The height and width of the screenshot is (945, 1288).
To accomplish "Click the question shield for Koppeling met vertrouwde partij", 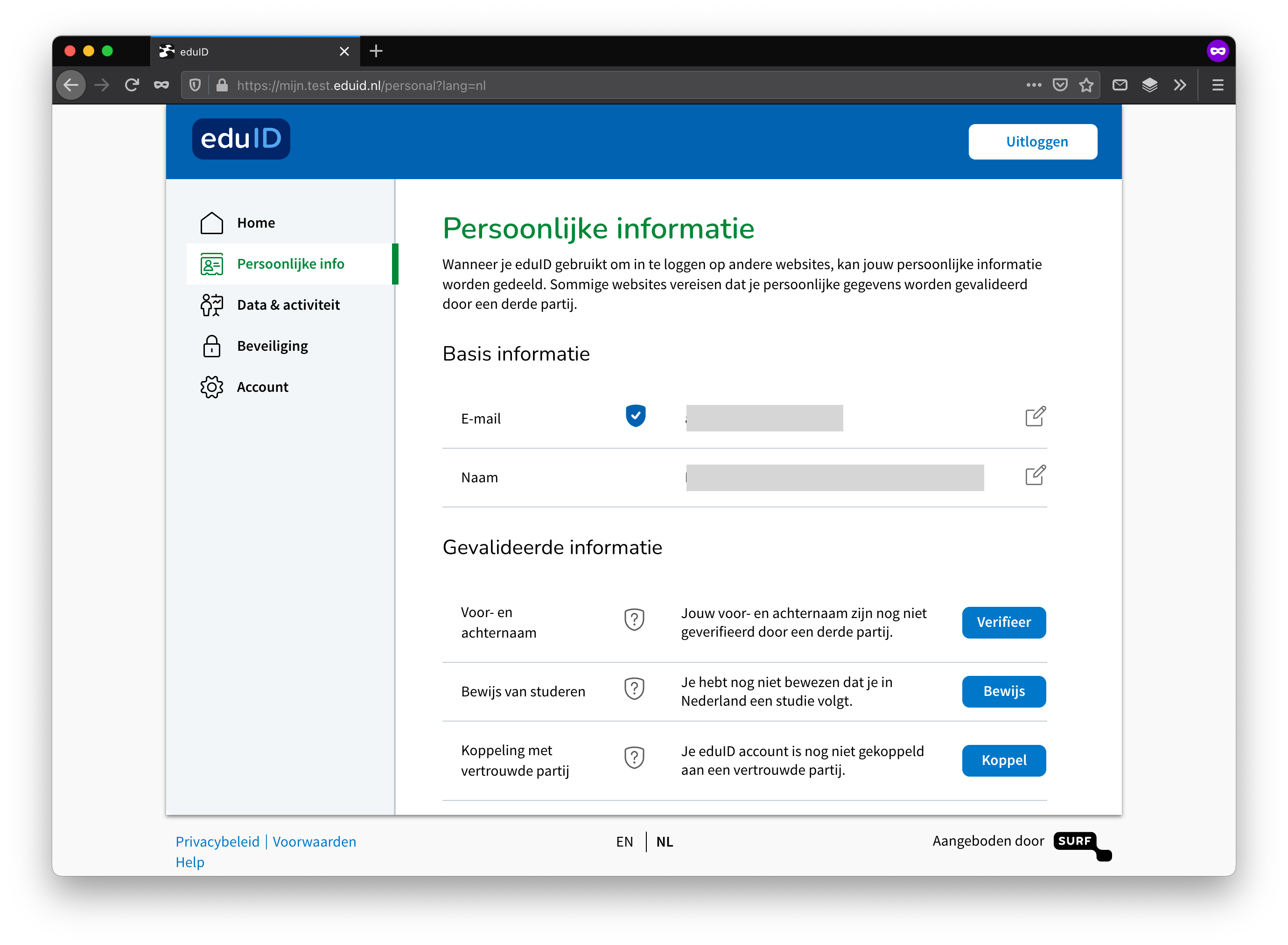I will tap(634, 758).
